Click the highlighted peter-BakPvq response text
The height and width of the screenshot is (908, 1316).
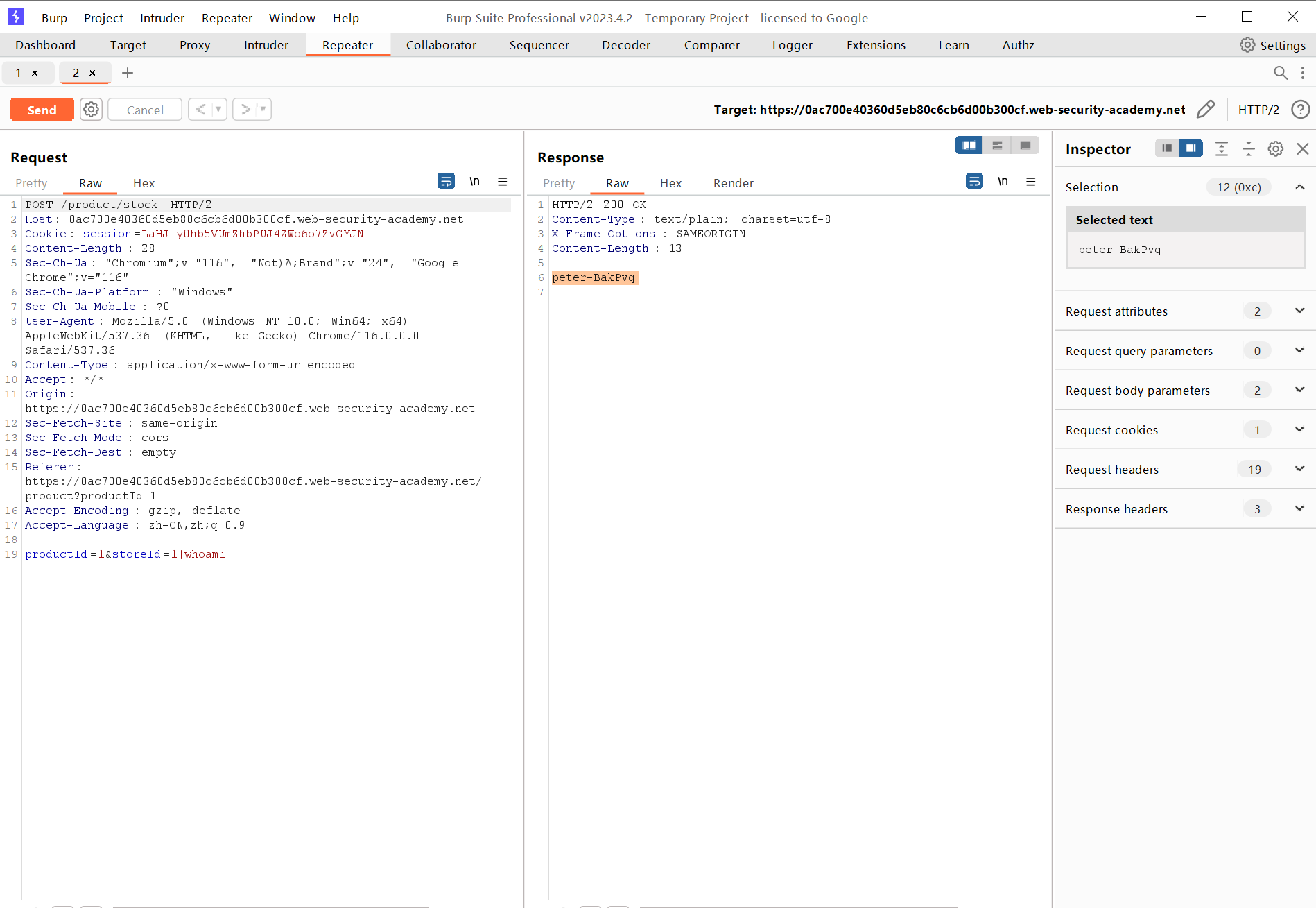(594, 277)
